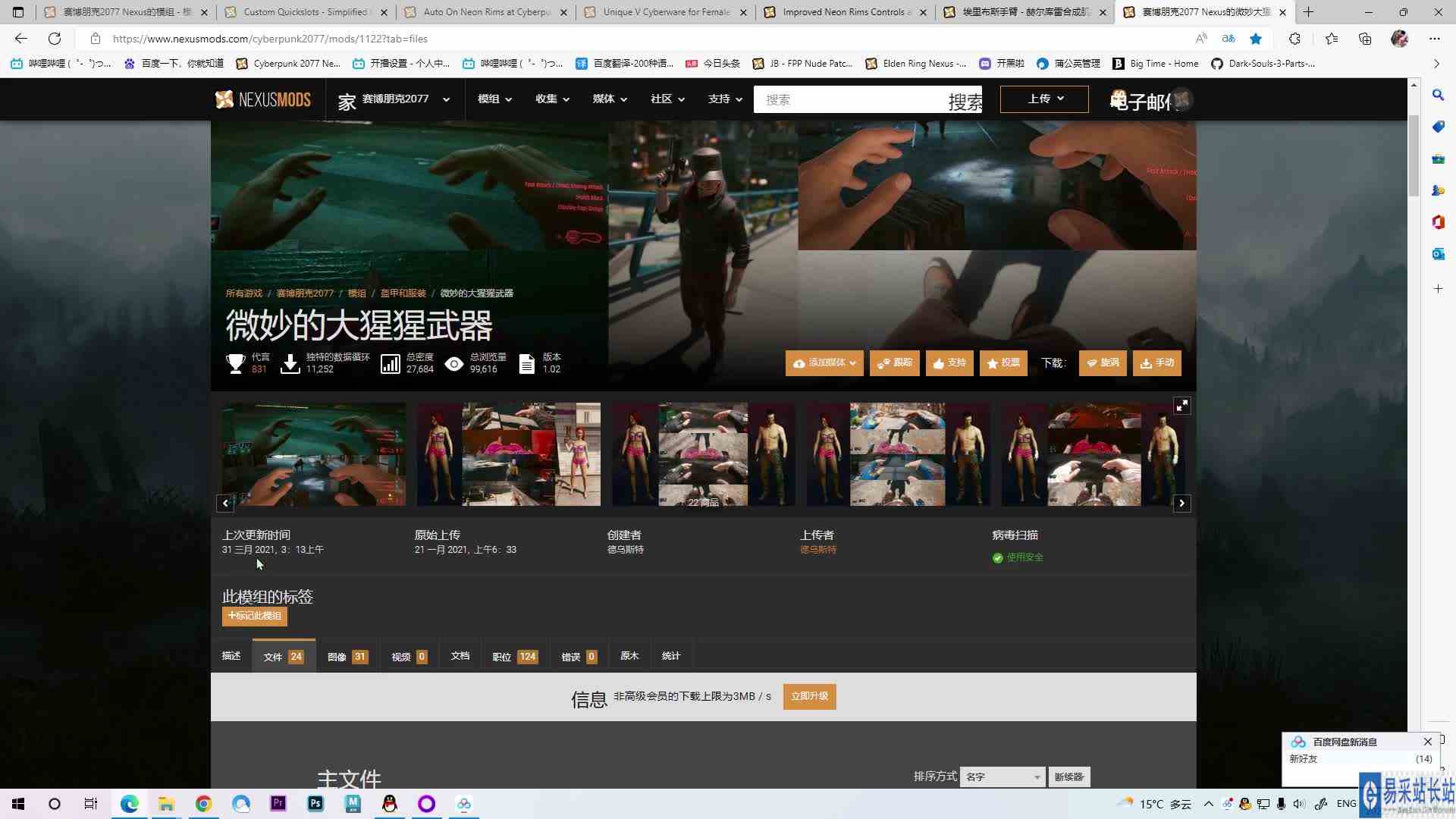This screenshot has width=1456, height=819.
Task: Refresh the current browser page
Action: (x=55, y=39)
